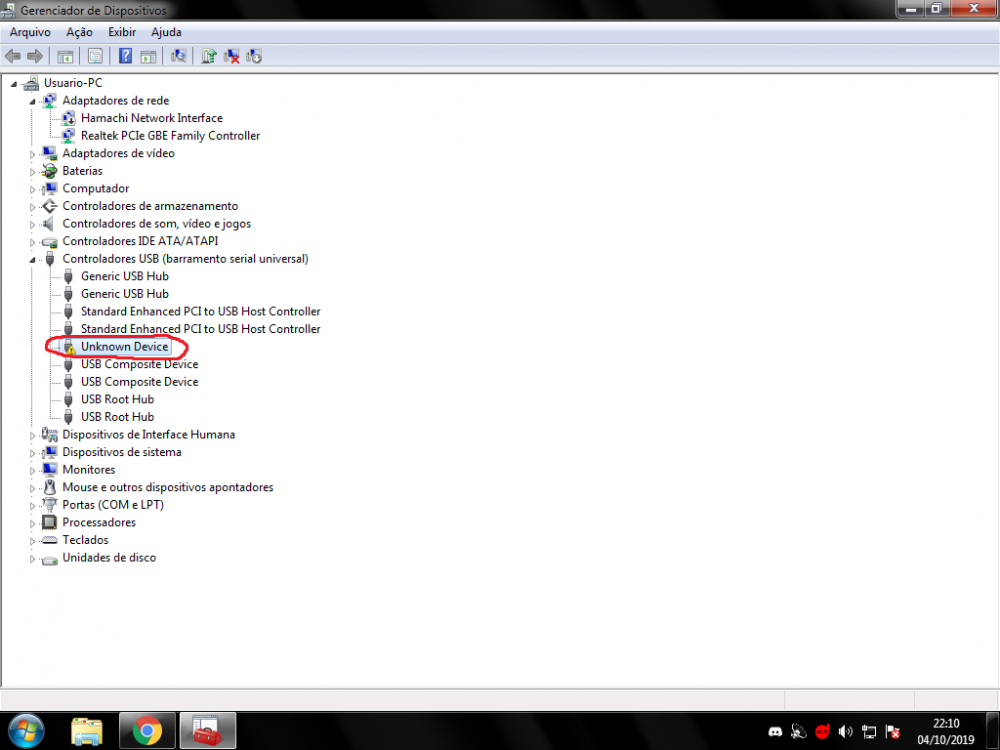Expand Controladores de armazenamento category
The height and width of the screenshot is (750, 1000).
tap(33, 207)
